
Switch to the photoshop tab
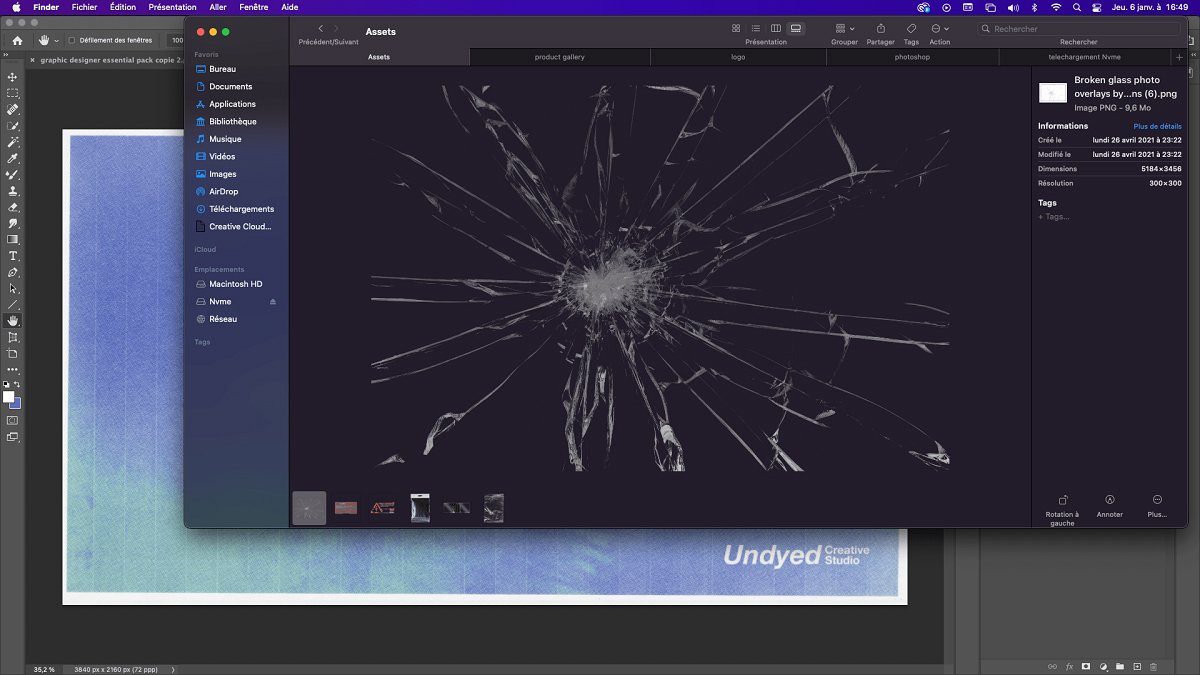[x=912, y=57]
